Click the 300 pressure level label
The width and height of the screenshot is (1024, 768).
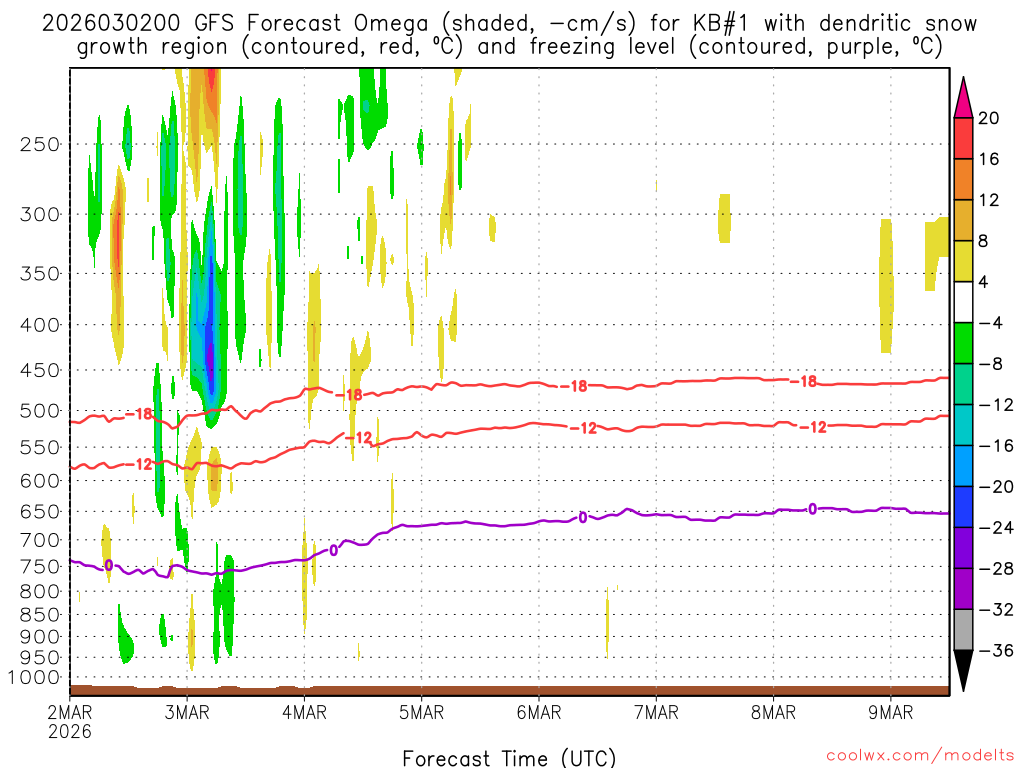[x=40, y=214]
